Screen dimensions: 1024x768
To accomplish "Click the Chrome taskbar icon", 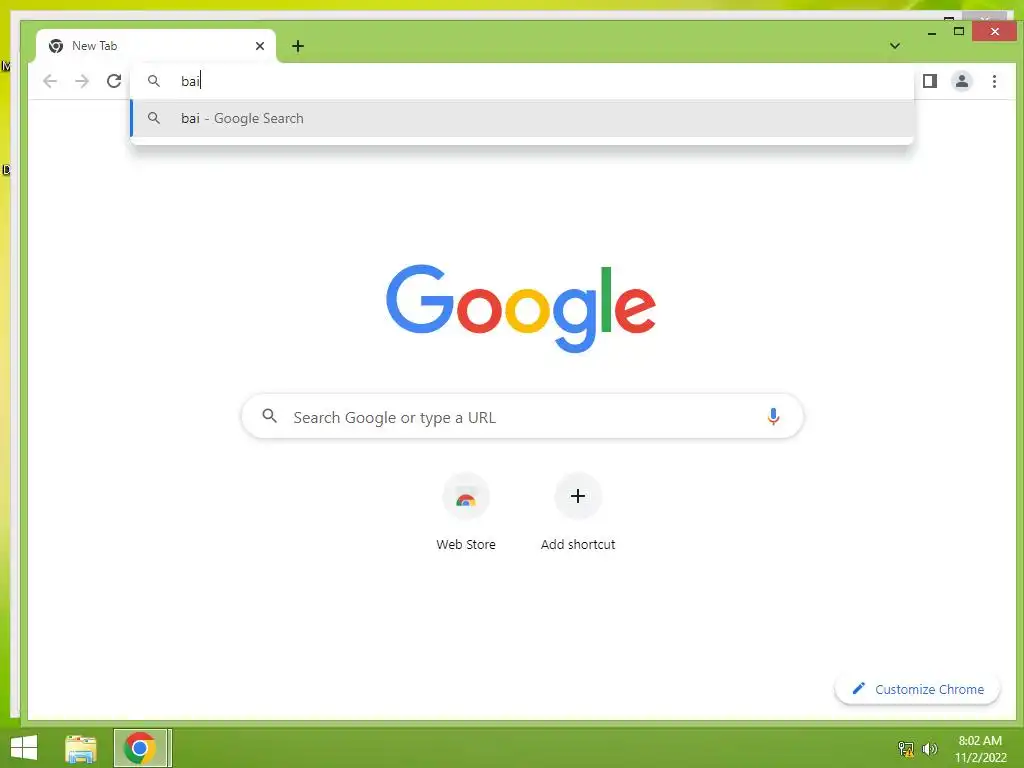I will 140,748.
